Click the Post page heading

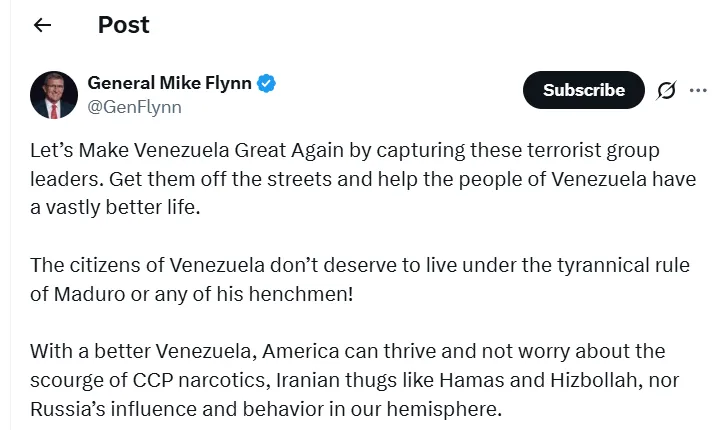coord(123,26)
